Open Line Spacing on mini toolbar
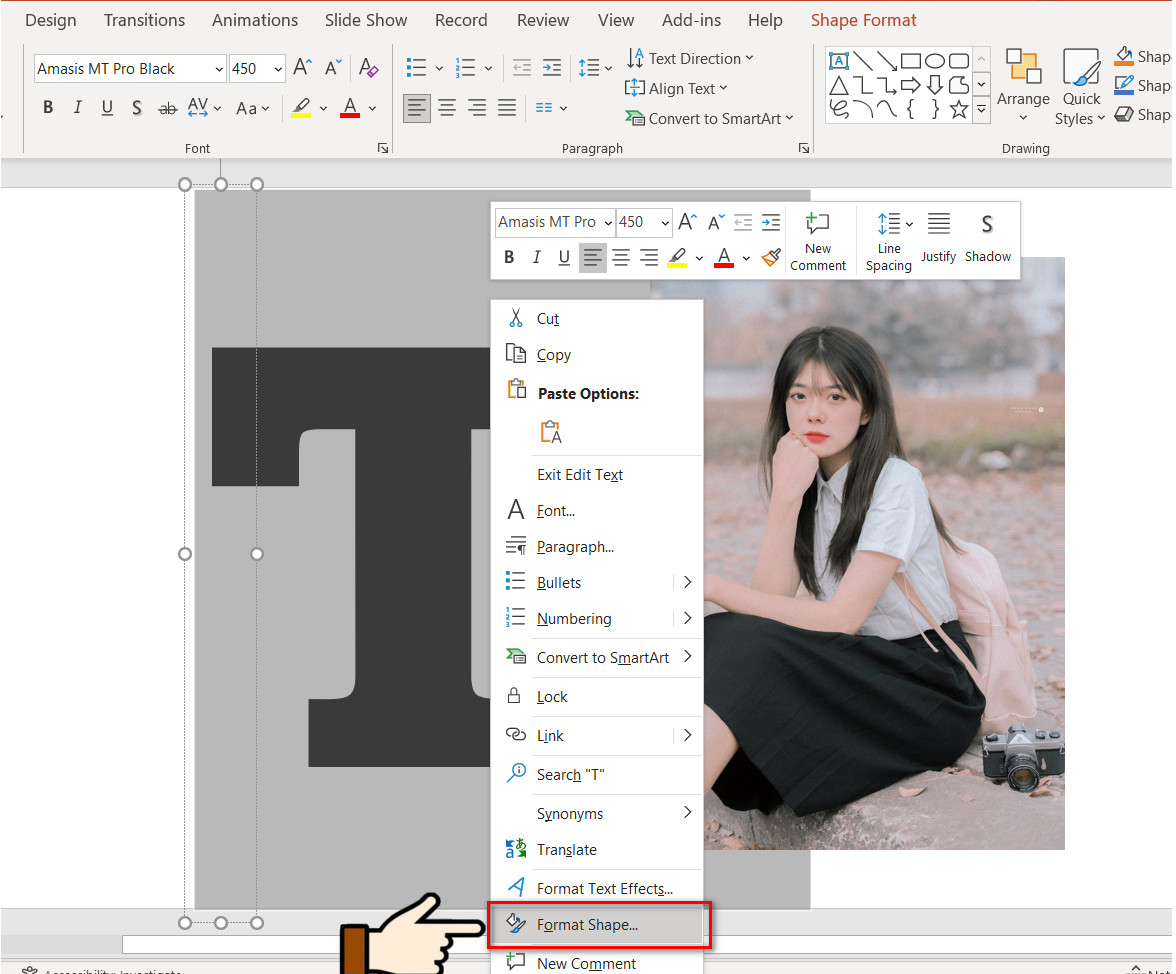The image size is (1176, 974). 889,241
